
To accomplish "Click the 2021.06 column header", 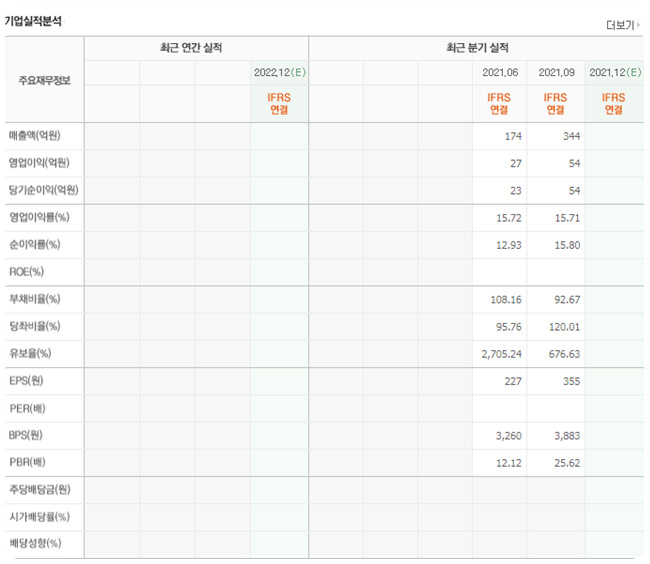I will coord(500,73).
